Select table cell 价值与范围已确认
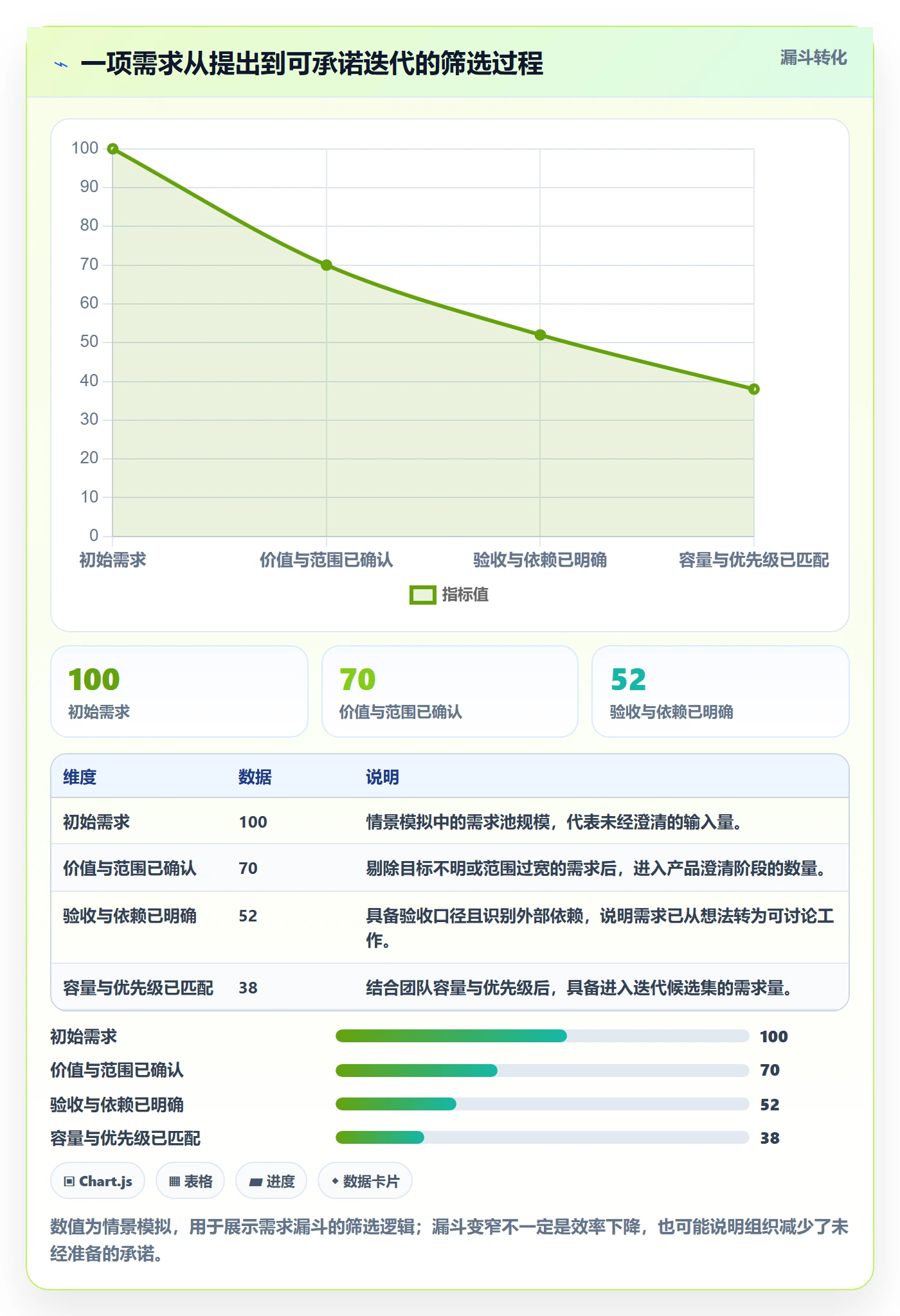Screen dimensions: 900x1316 [130, 868]
